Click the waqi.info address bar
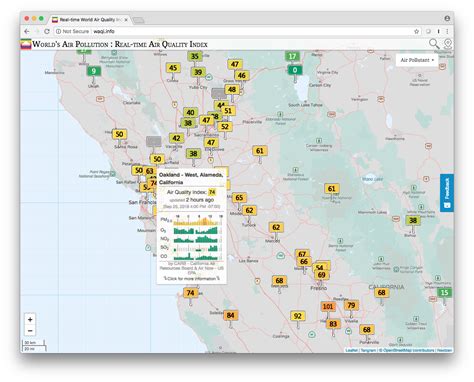Image resolution: width=474 pixels, height=382 pixels. 233,31
